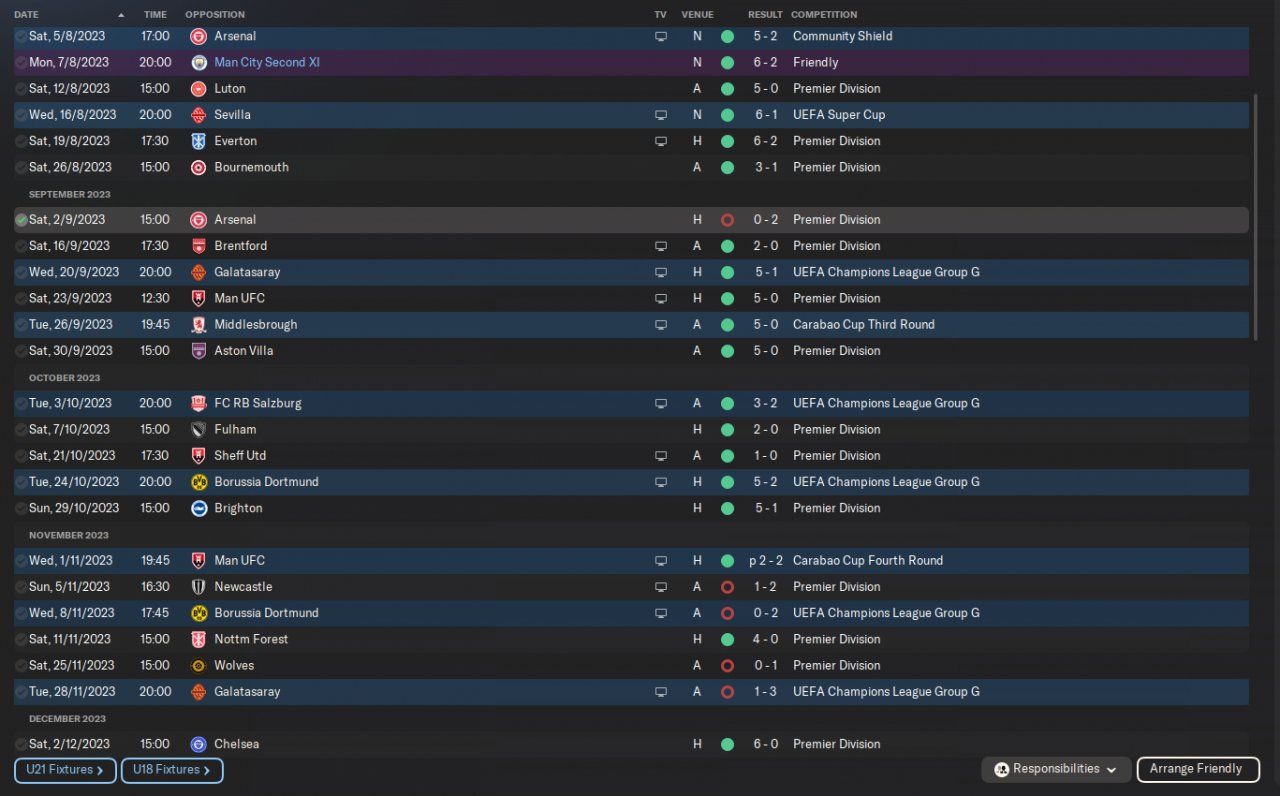The width and height of the screenshot is (1280, 796).
Task: Click the green win indicator for Luton match
Action: (727, 89)
